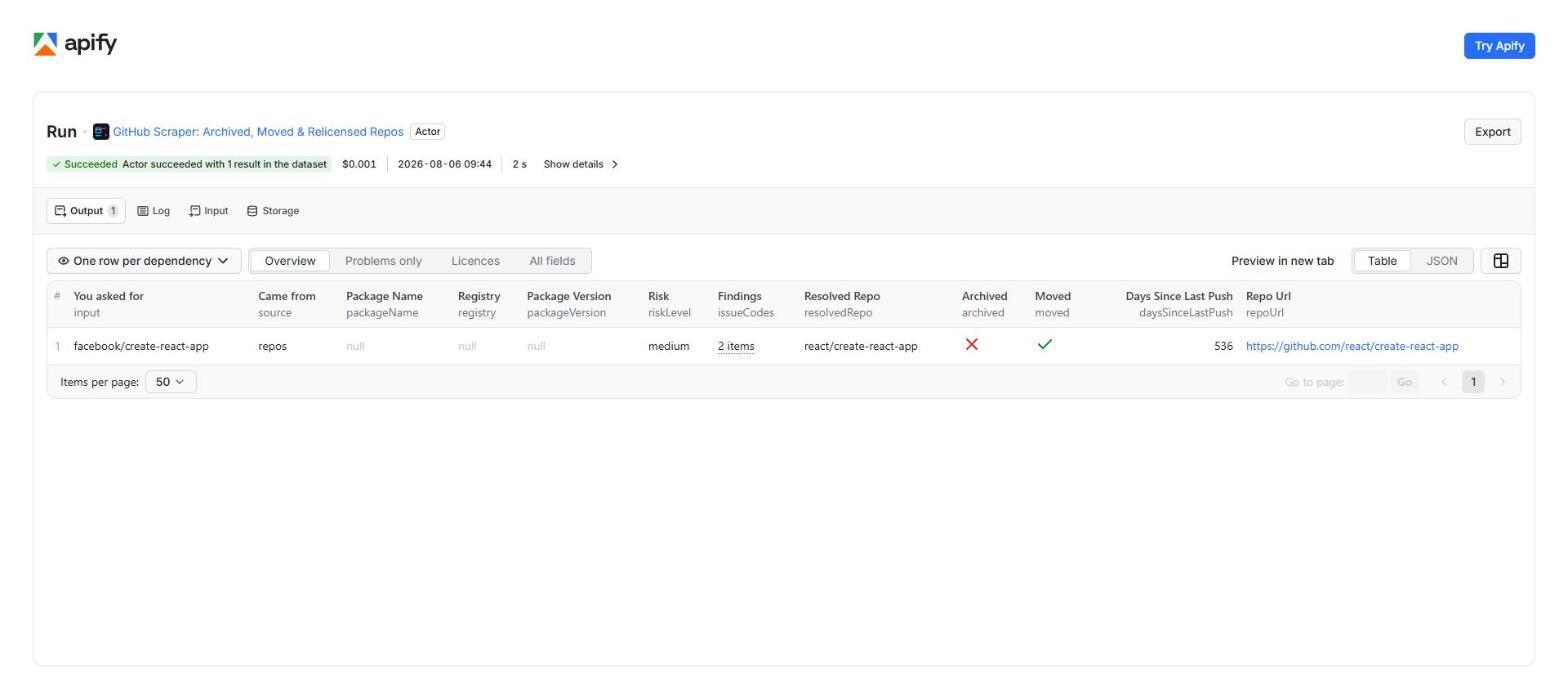Open the Output tab

click(x=86, y=211)
